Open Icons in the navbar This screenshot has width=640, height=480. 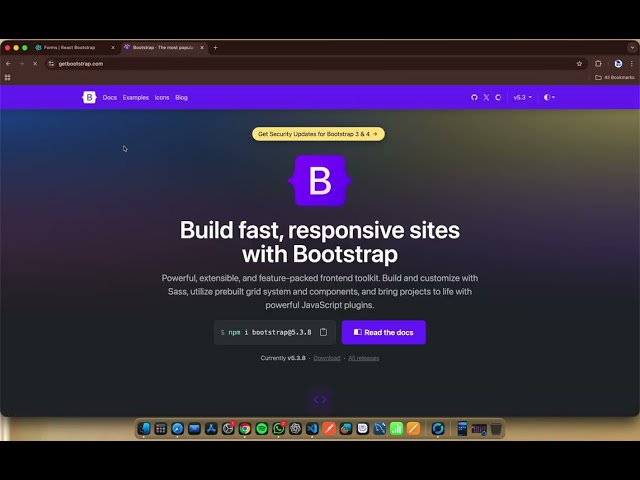pos(162,98)
